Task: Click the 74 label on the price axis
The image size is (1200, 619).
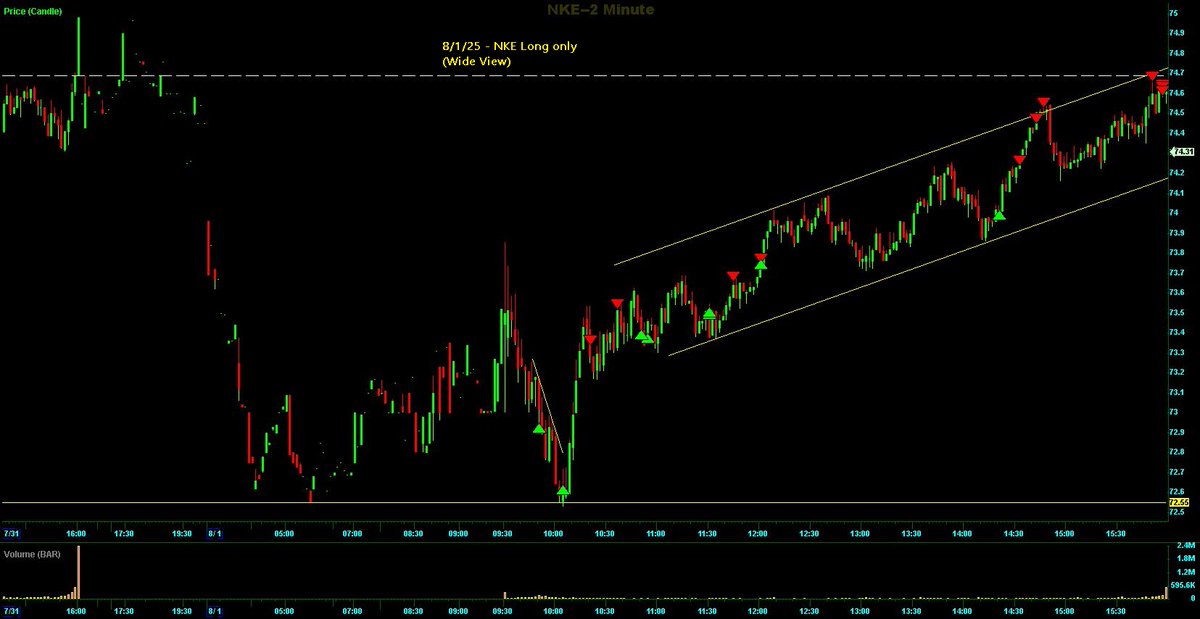Action: tap(1172, 212)
